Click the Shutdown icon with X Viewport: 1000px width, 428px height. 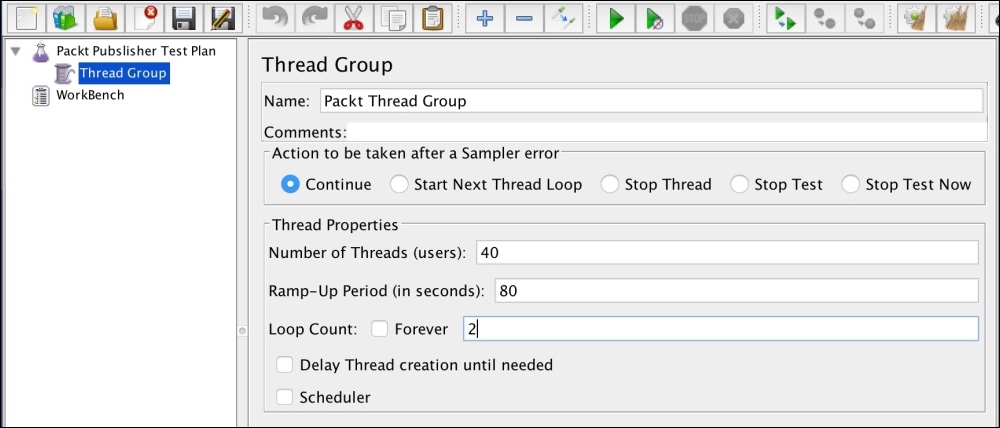733,18
